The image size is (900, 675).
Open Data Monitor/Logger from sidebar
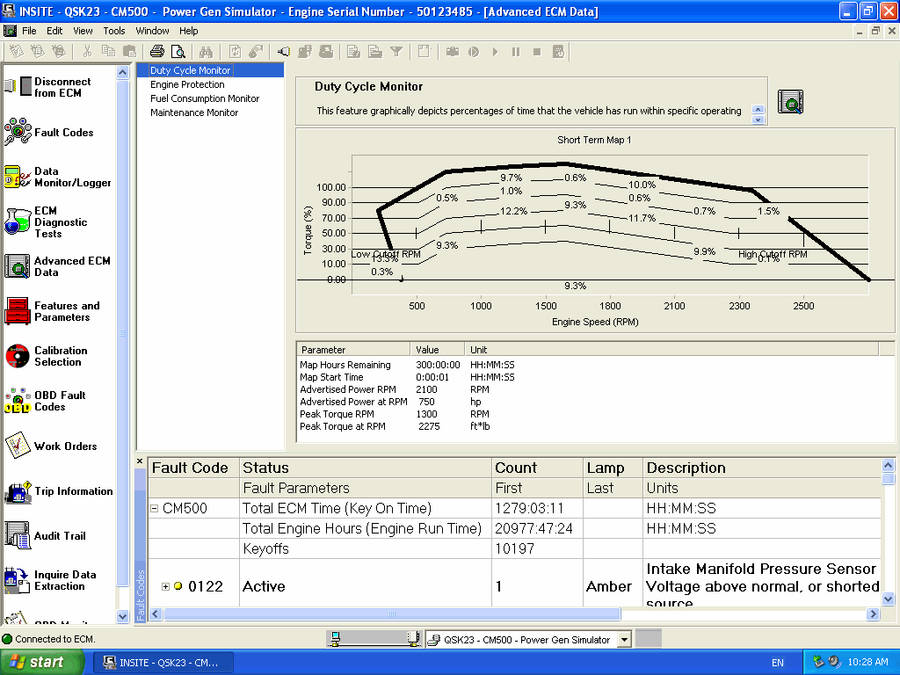(72, 177)
